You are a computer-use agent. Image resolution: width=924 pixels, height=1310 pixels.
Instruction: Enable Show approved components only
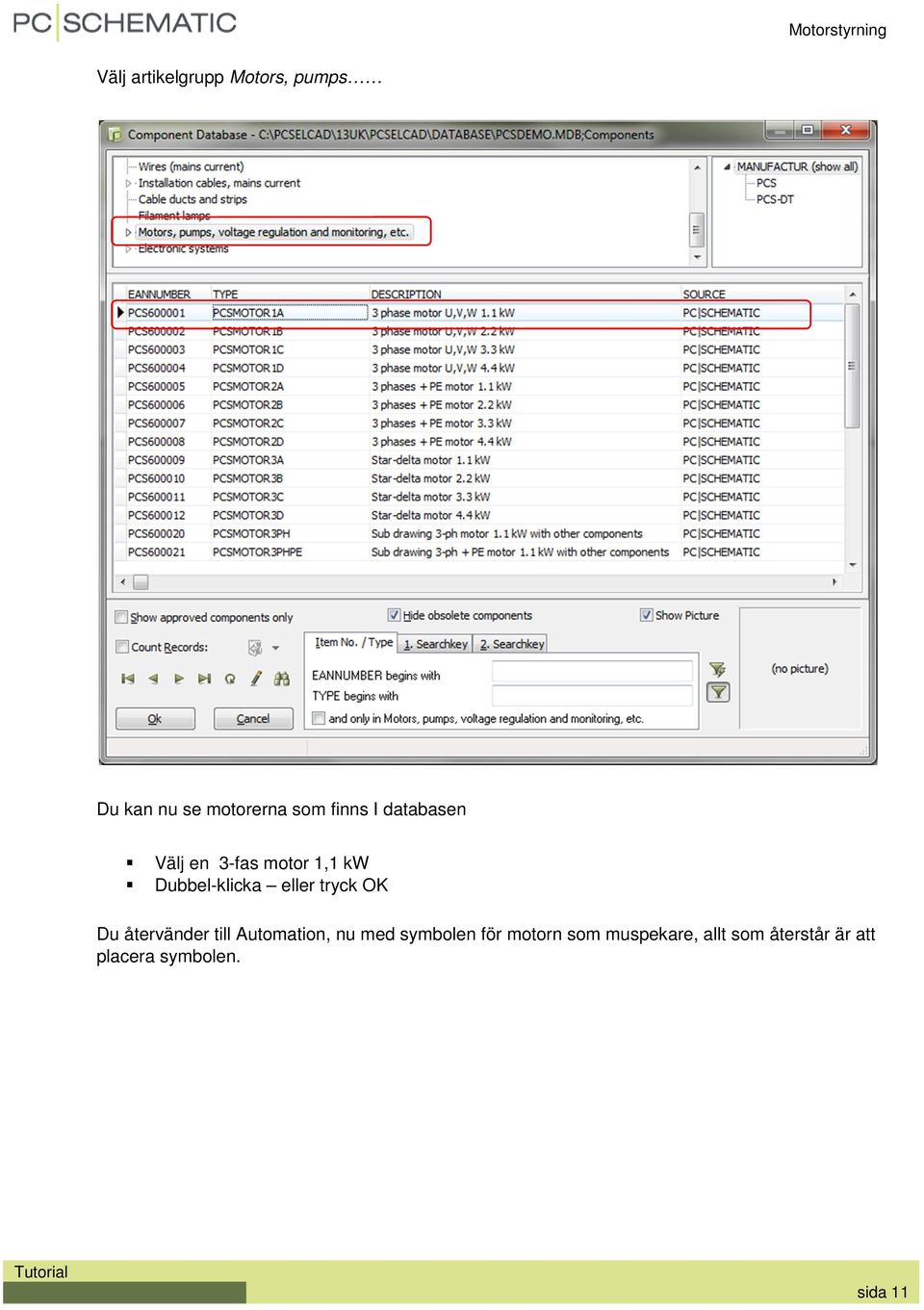tap(121, 617)
